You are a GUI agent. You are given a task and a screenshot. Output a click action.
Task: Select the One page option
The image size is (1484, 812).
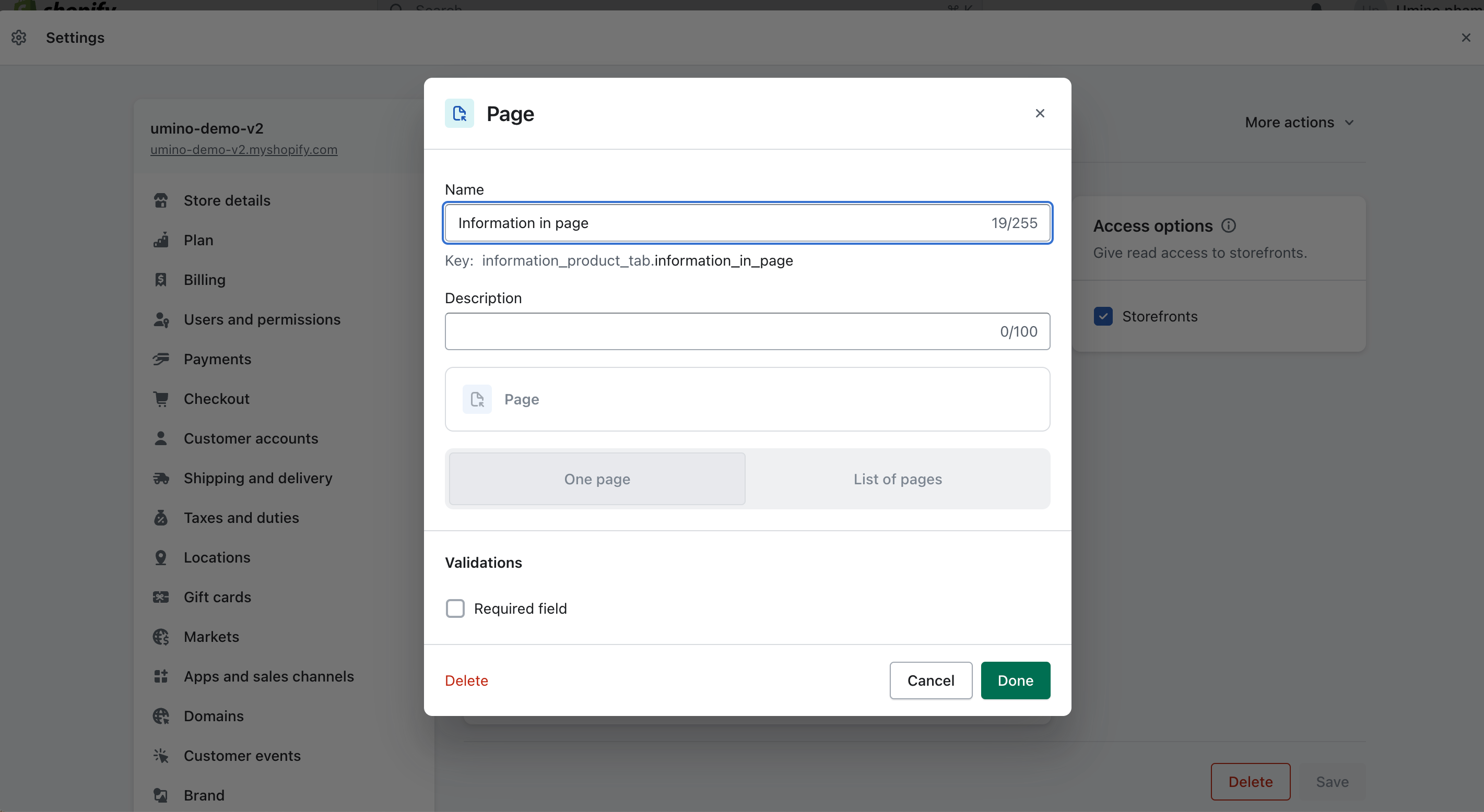click(x=597, y=479)
